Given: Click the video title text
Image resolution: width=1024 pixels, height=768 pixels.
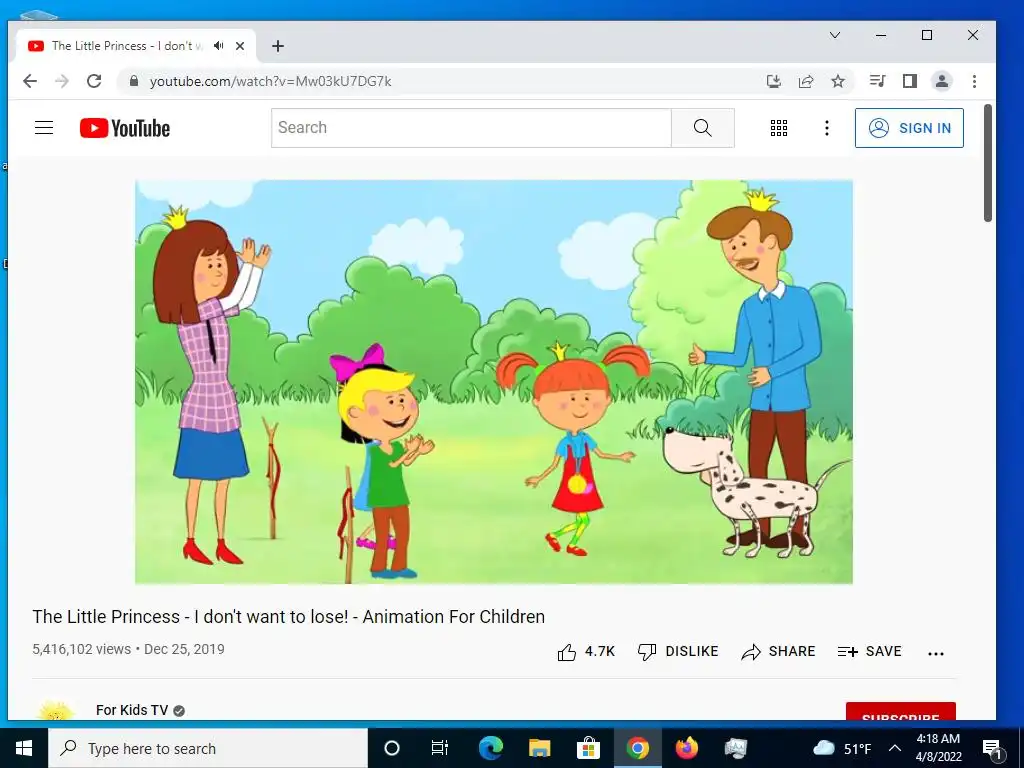Looking at the screenshot, I should 289,617.
